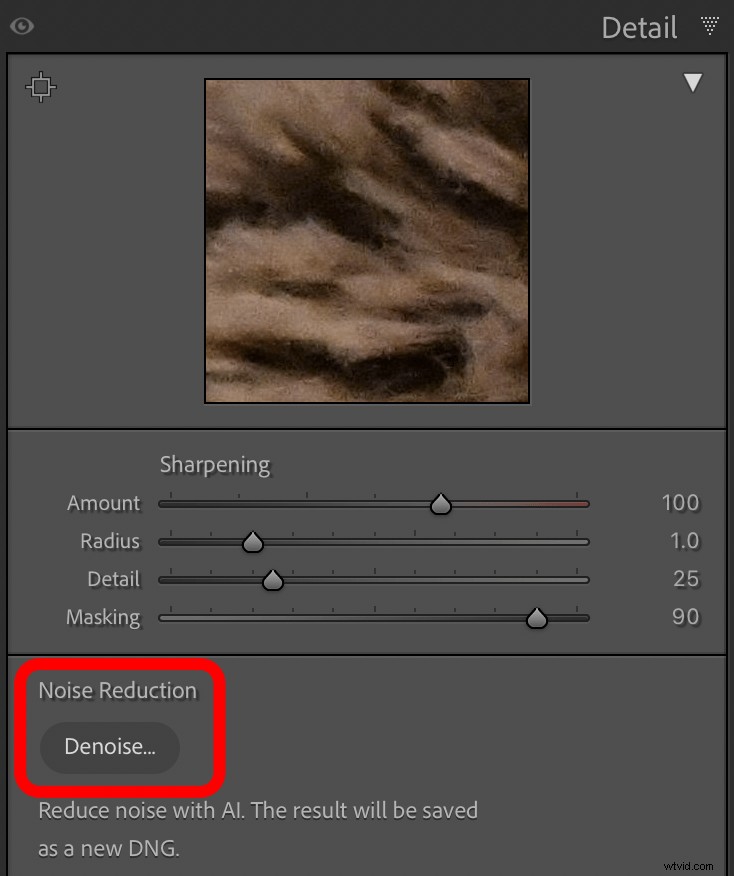Click the Masking value field showing 90

pyautogui.click(x=685, y=617)
